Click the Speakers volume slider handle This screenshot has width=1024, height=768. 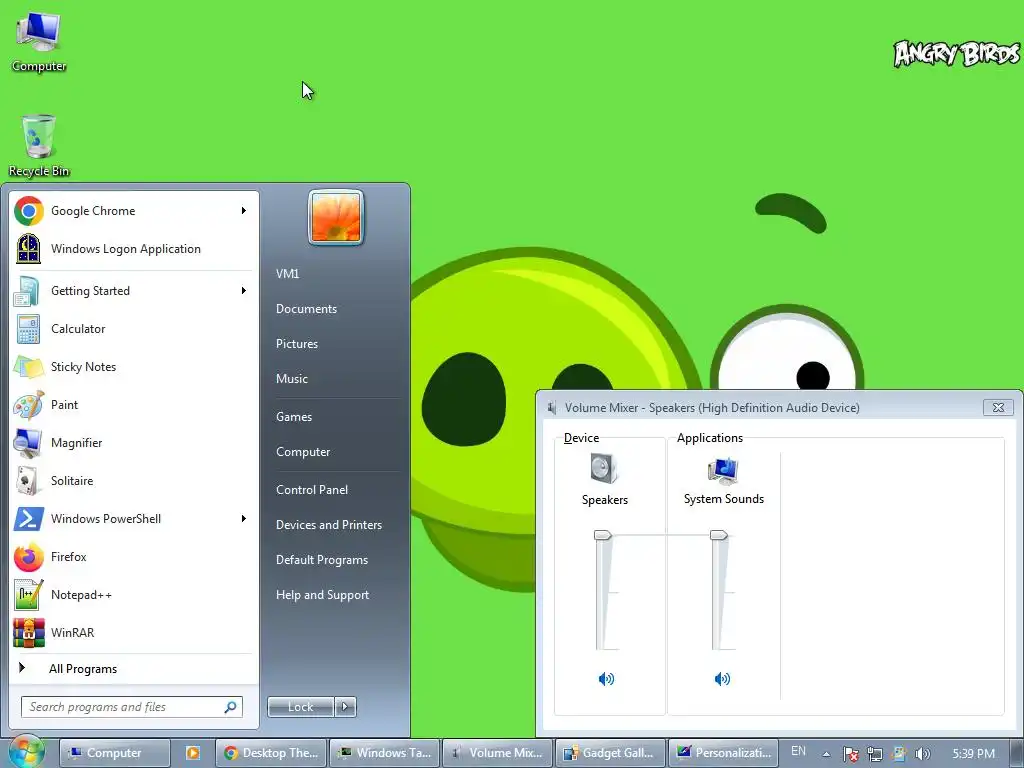(602, 536)
